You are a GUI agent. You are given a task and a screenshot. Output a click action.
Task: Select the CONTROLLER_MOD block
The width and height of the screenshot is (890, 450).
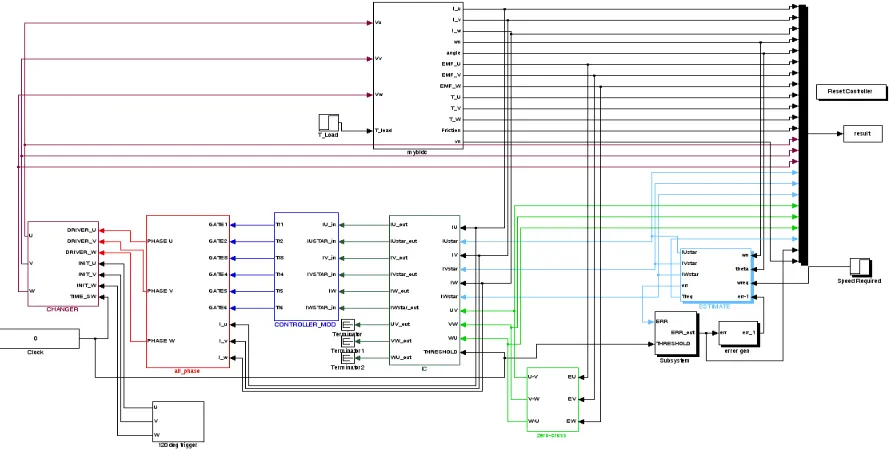(307, 267)
